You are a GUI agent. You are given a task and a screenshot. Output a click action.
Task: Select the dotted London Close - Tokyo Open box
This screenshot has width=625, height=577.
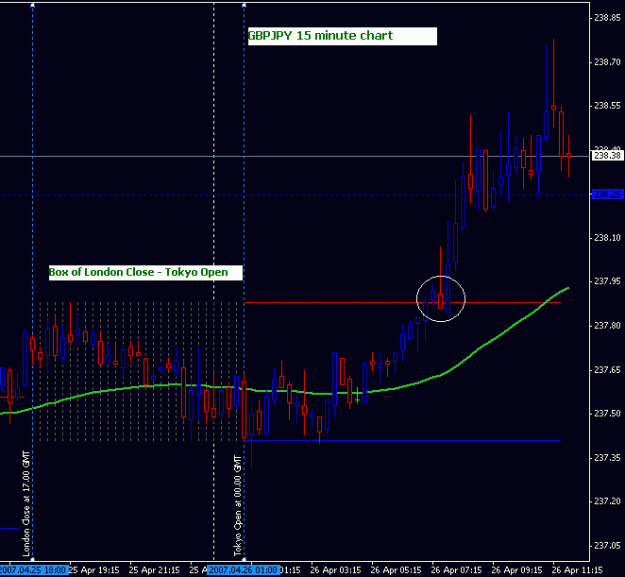138,371
